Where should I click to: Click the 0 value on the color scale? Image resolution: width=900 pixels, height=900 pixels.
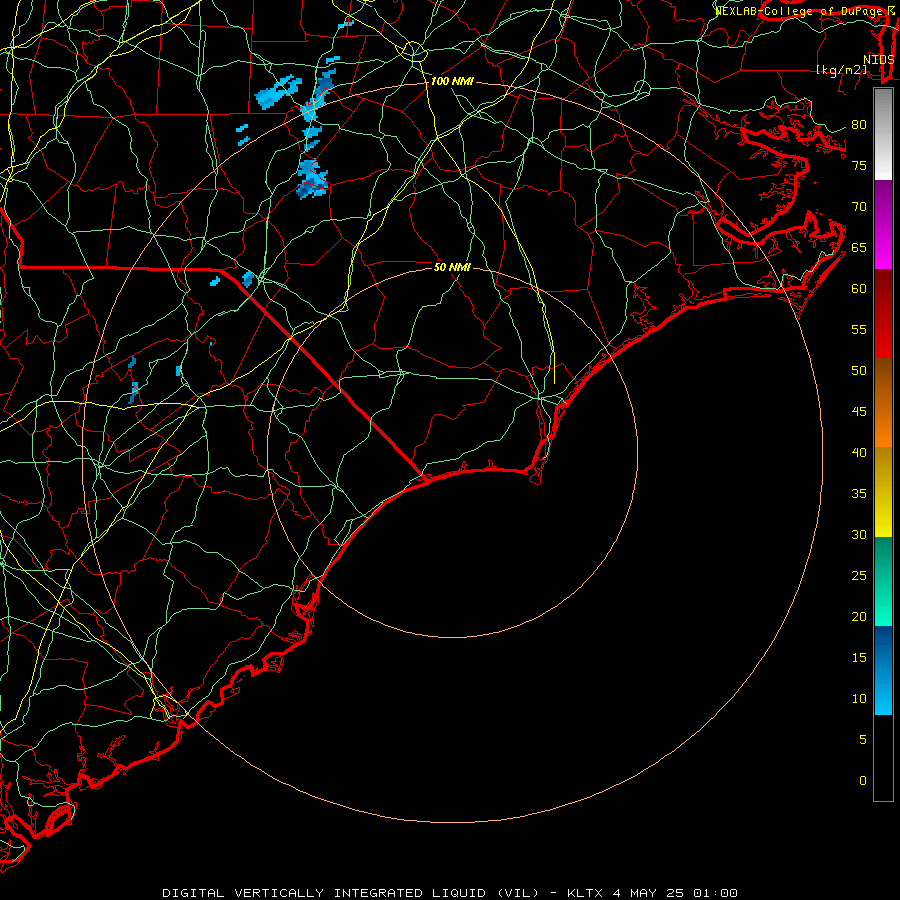point(863,781)
